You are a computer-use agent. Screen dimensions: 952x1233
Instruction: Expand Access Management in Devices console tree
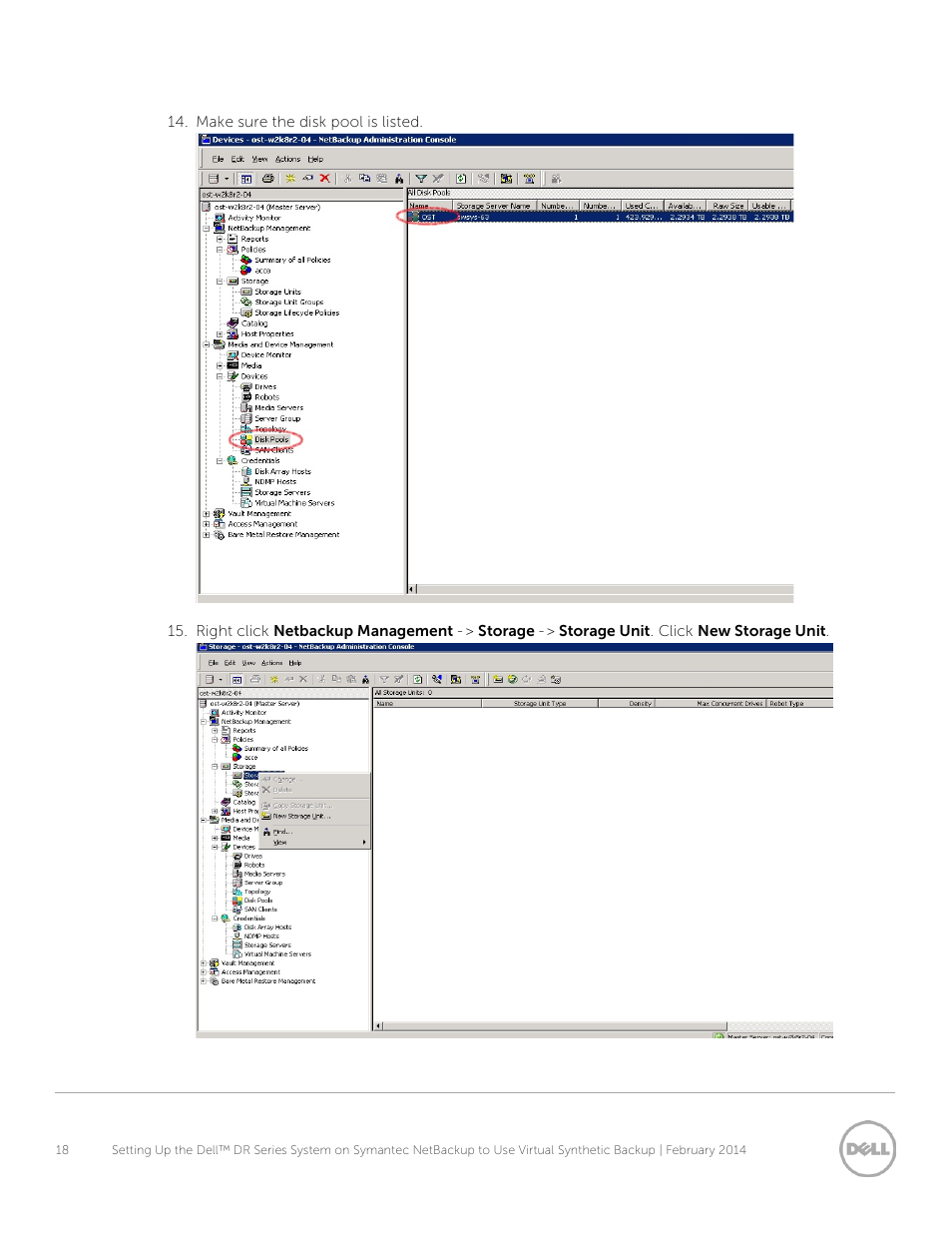(x=207, y=524)
